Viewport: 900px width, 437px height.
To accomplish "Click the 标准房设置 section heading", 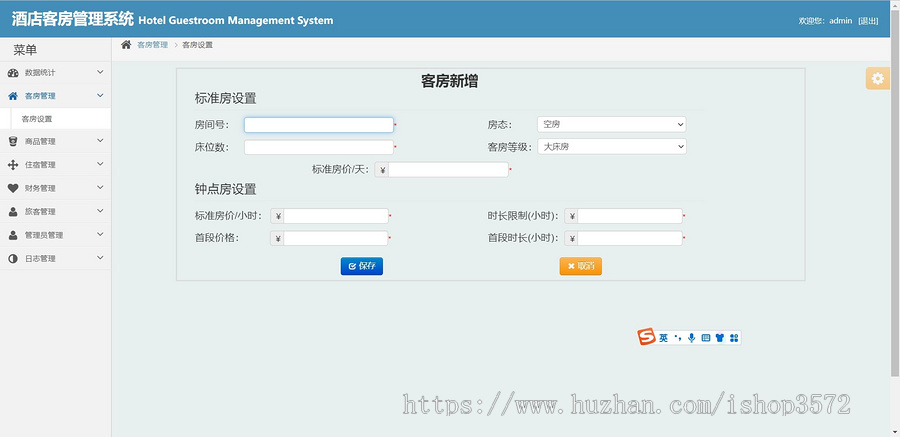I will pos(226,99).
